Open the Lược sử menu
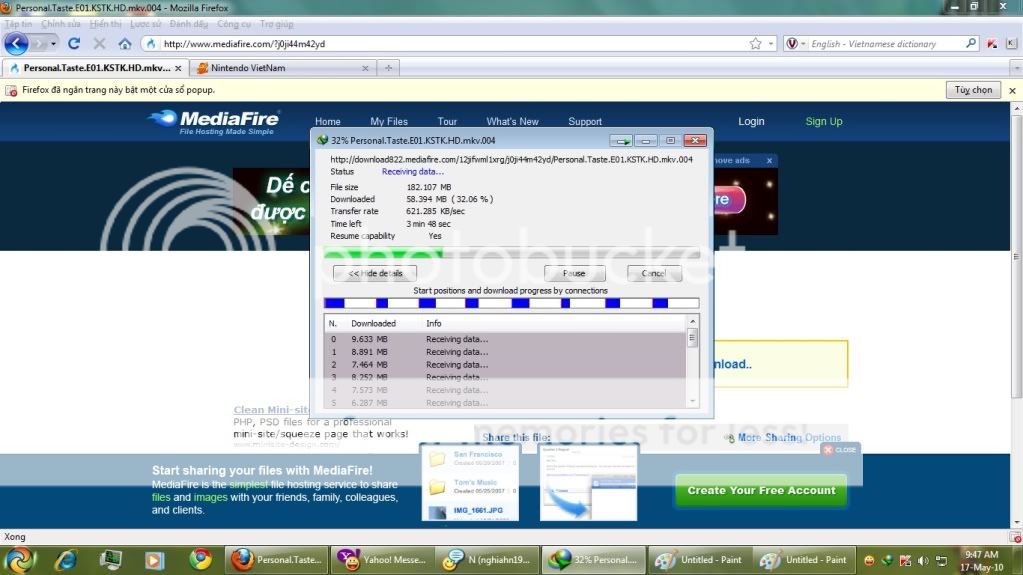This screenshot has height=575, width=1023. point(145,24)
